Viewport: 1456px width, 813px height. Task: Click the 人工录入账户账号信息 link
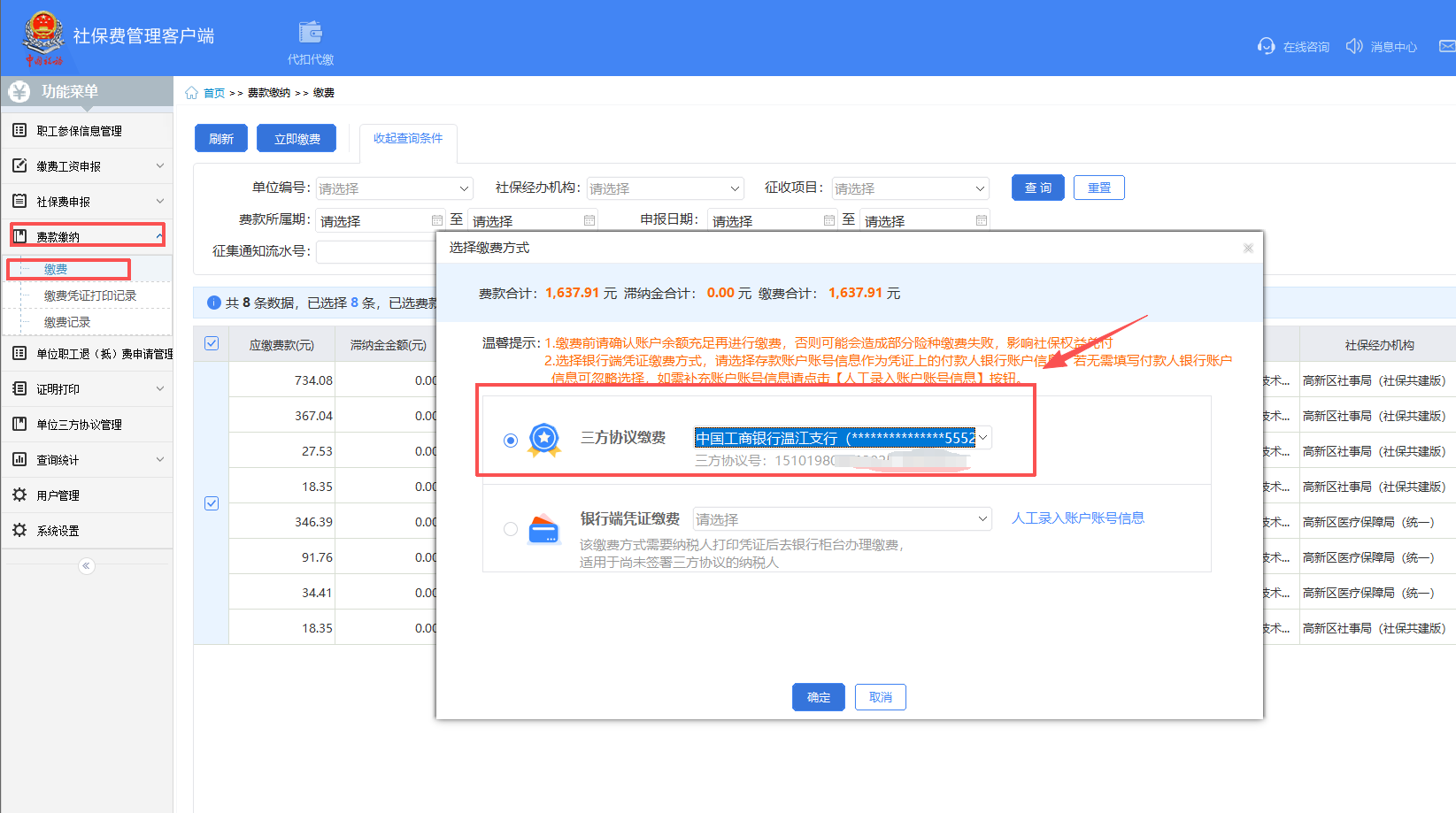(x=1077, y=518)
